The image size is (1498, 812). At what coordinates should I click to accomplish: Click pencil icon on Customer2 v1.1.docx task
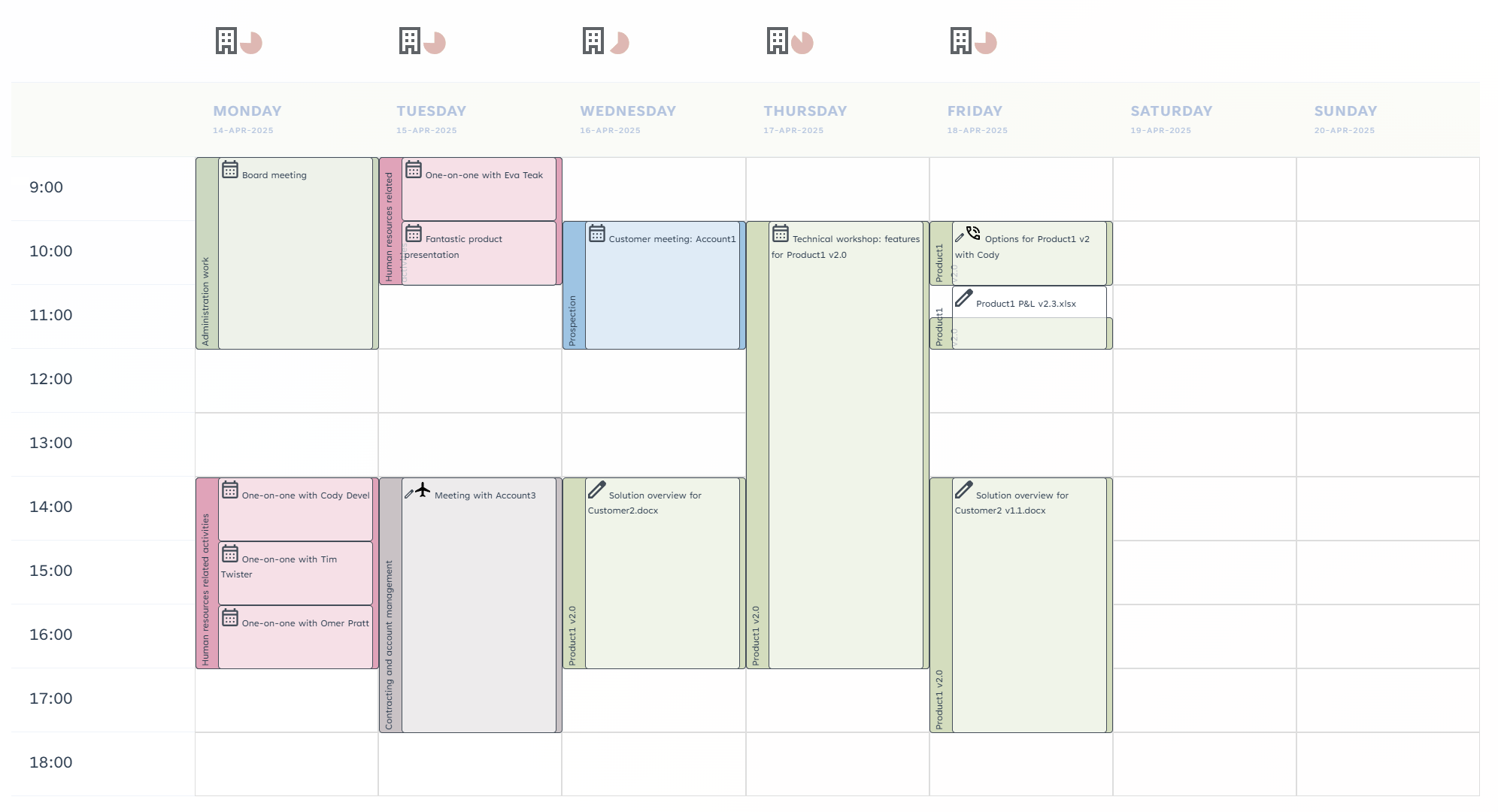(964, 490)
